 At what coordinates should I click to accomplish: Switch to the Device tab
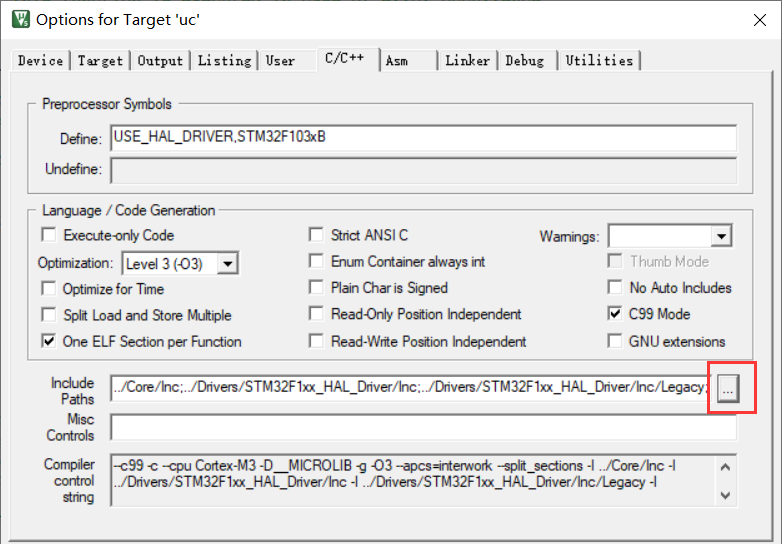pos(40,61)
